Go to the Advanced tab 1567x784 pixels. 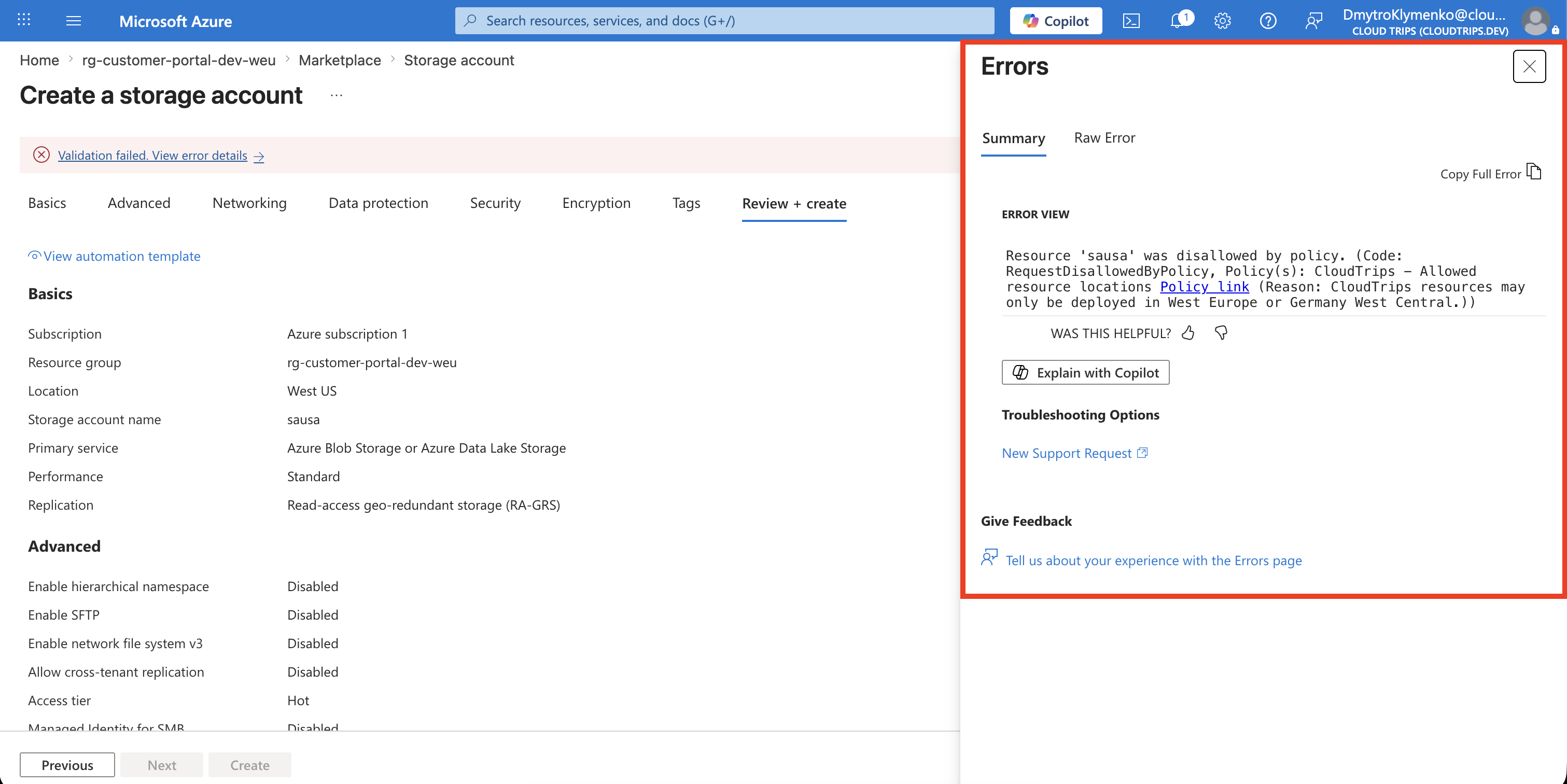139,203
